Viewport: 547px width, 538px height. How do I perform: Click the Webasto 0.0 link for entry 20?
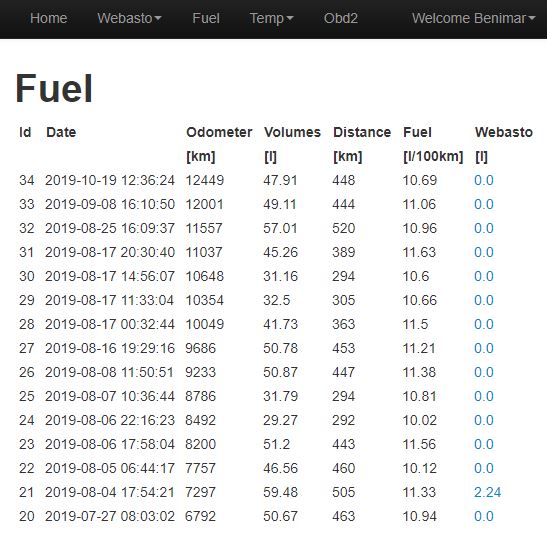(484, 516)
